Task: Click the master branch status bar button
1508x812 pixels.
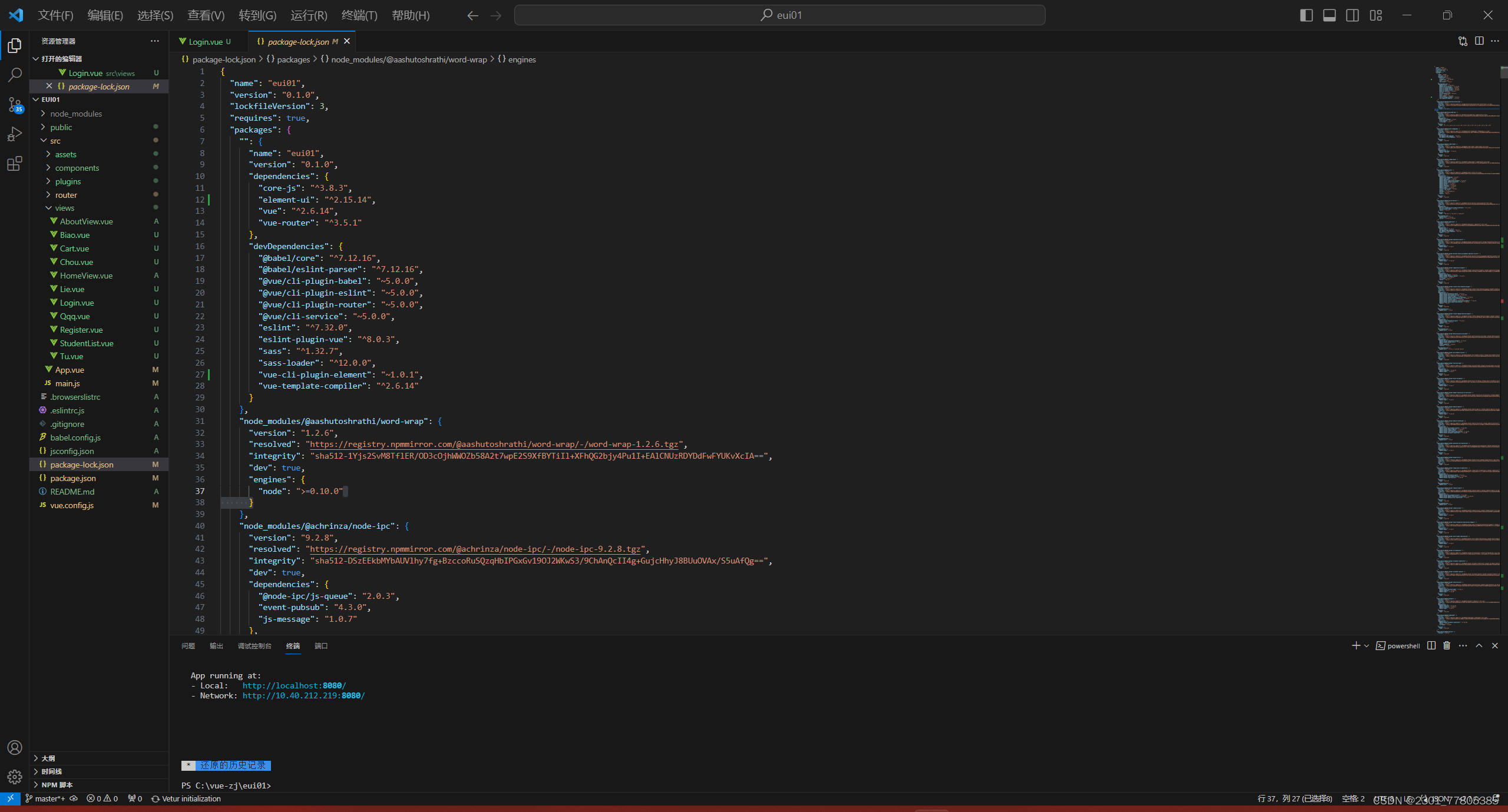Action: (45, 799)
